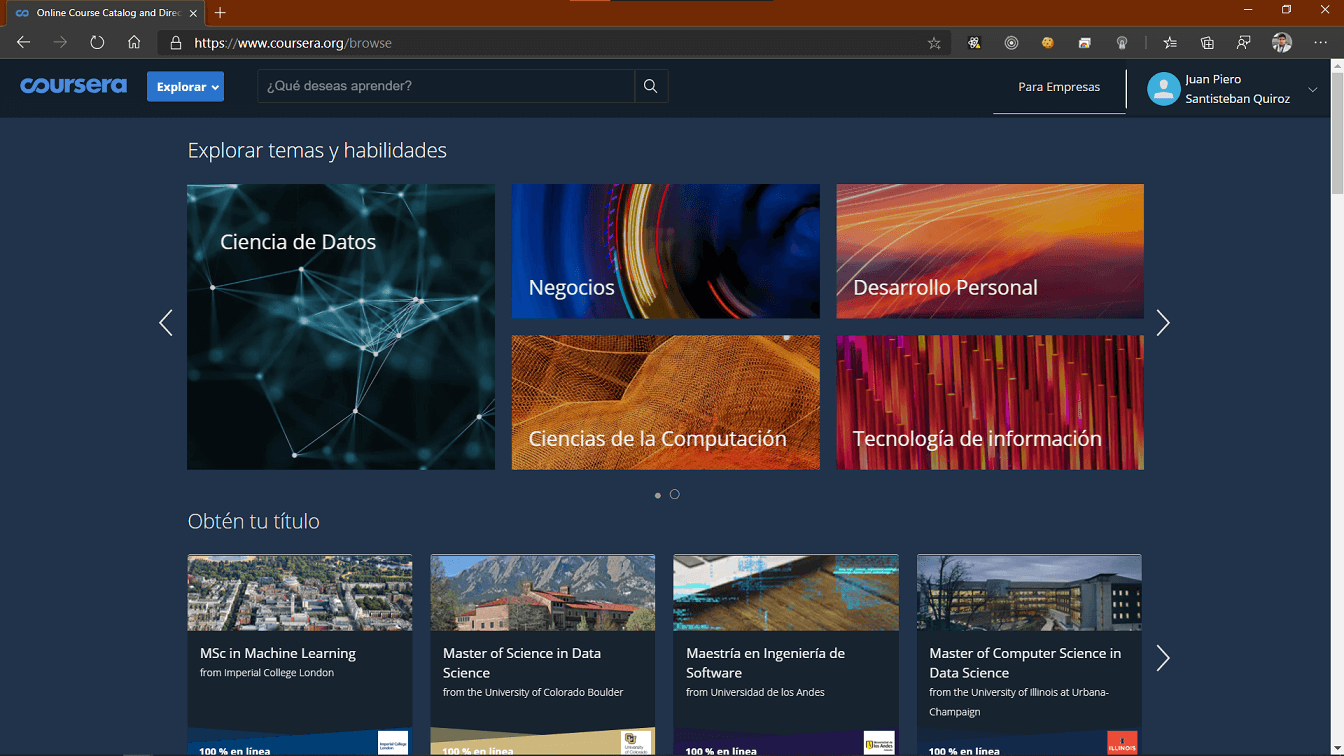Image resolution: width=1344 pixels, height=756 pixels.
Task: Add this page to favorites star
Action: click(x=934, y=43)
